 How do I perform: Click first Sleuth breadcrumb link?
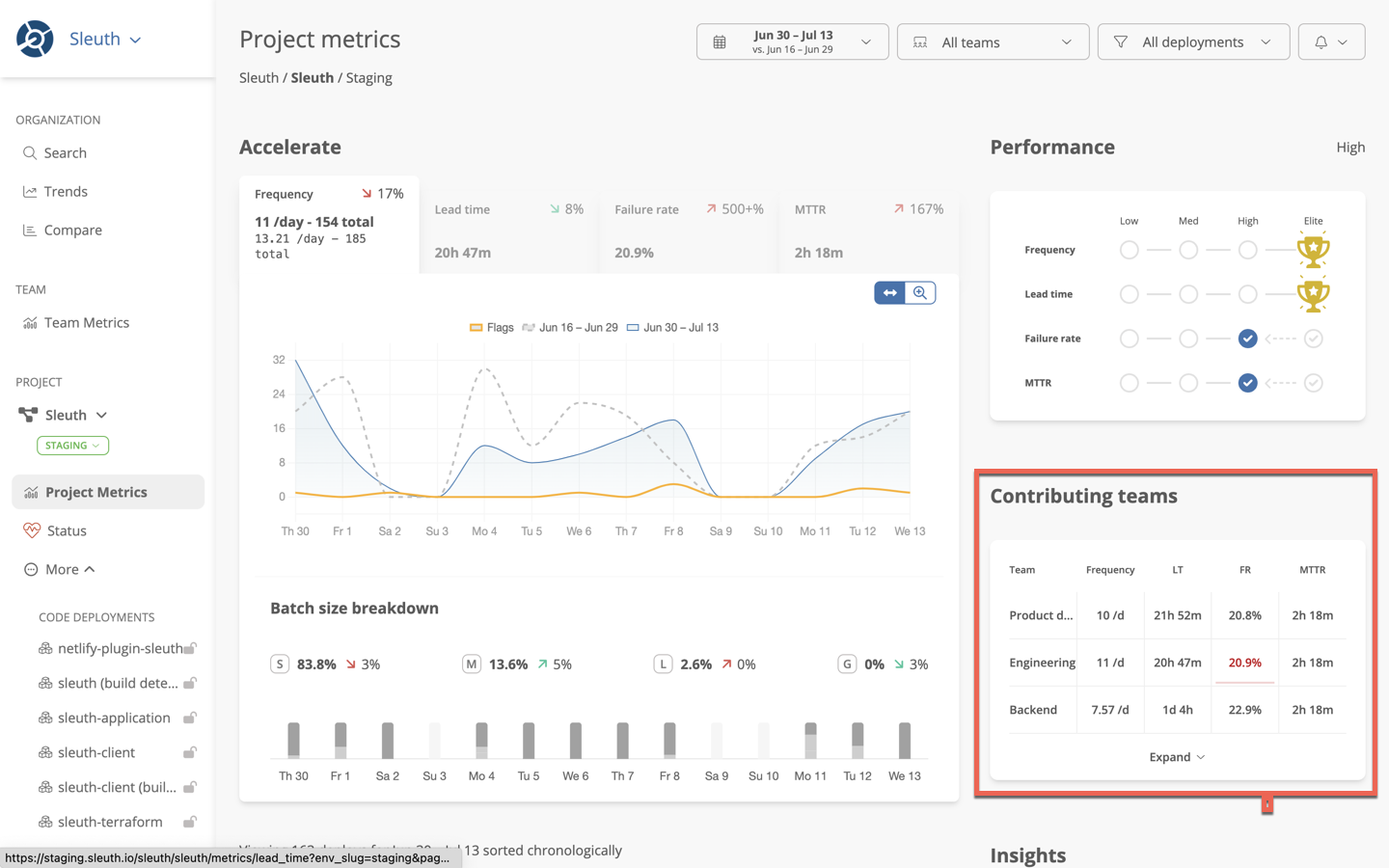point(259,77)
